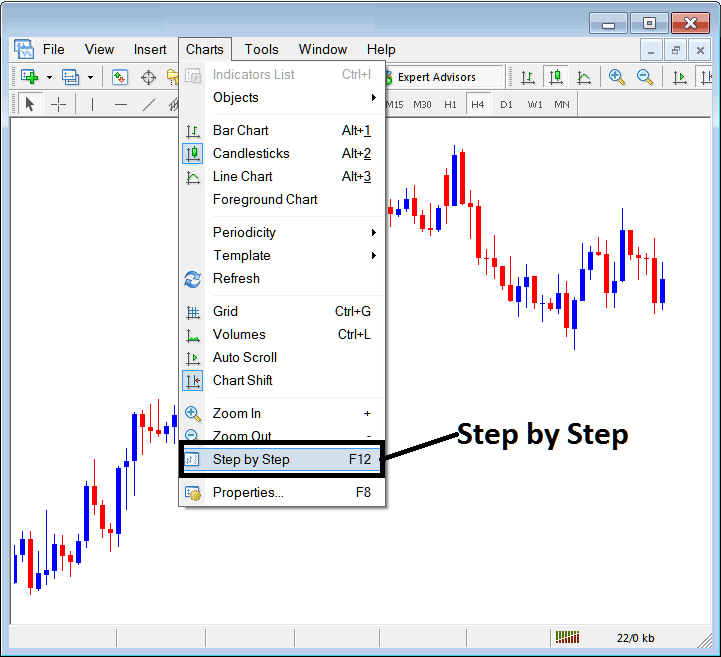
Task: Click the connection status indicator in status bar
Action: (567, 637)
